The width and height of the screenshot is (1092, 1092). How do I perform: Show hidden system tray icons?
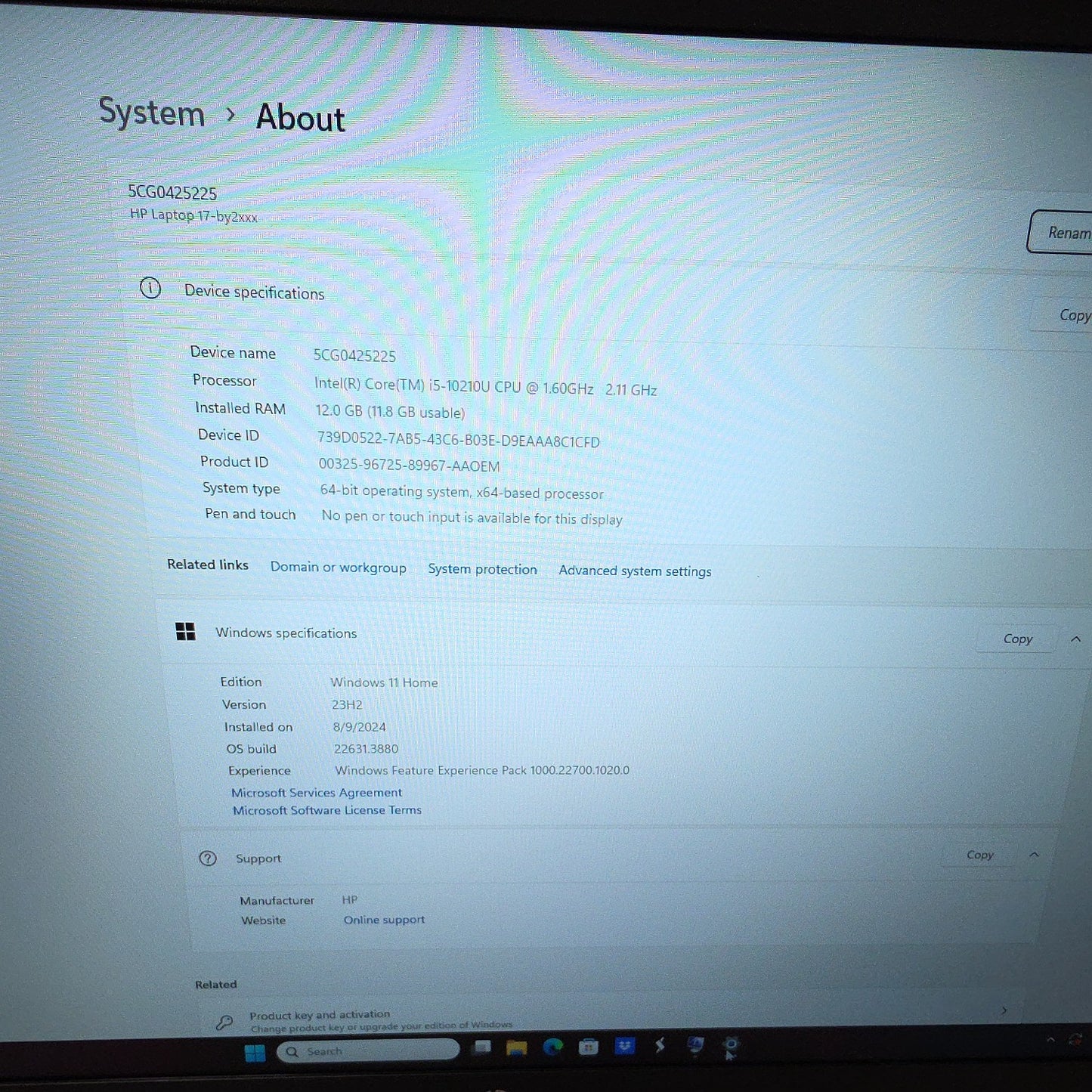(x=1050, y=1040)
